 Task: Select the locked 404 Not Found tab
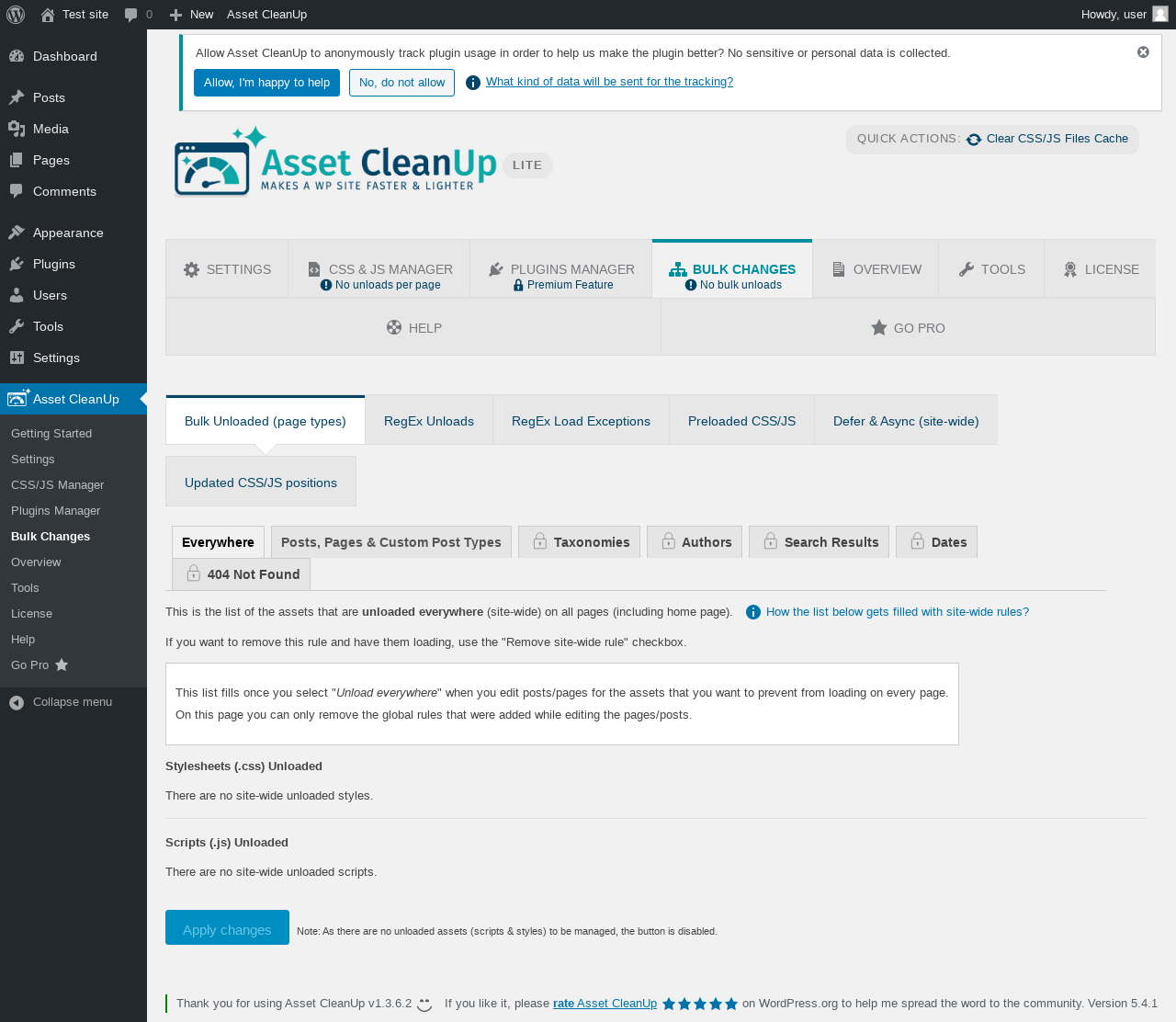point(242,574)
